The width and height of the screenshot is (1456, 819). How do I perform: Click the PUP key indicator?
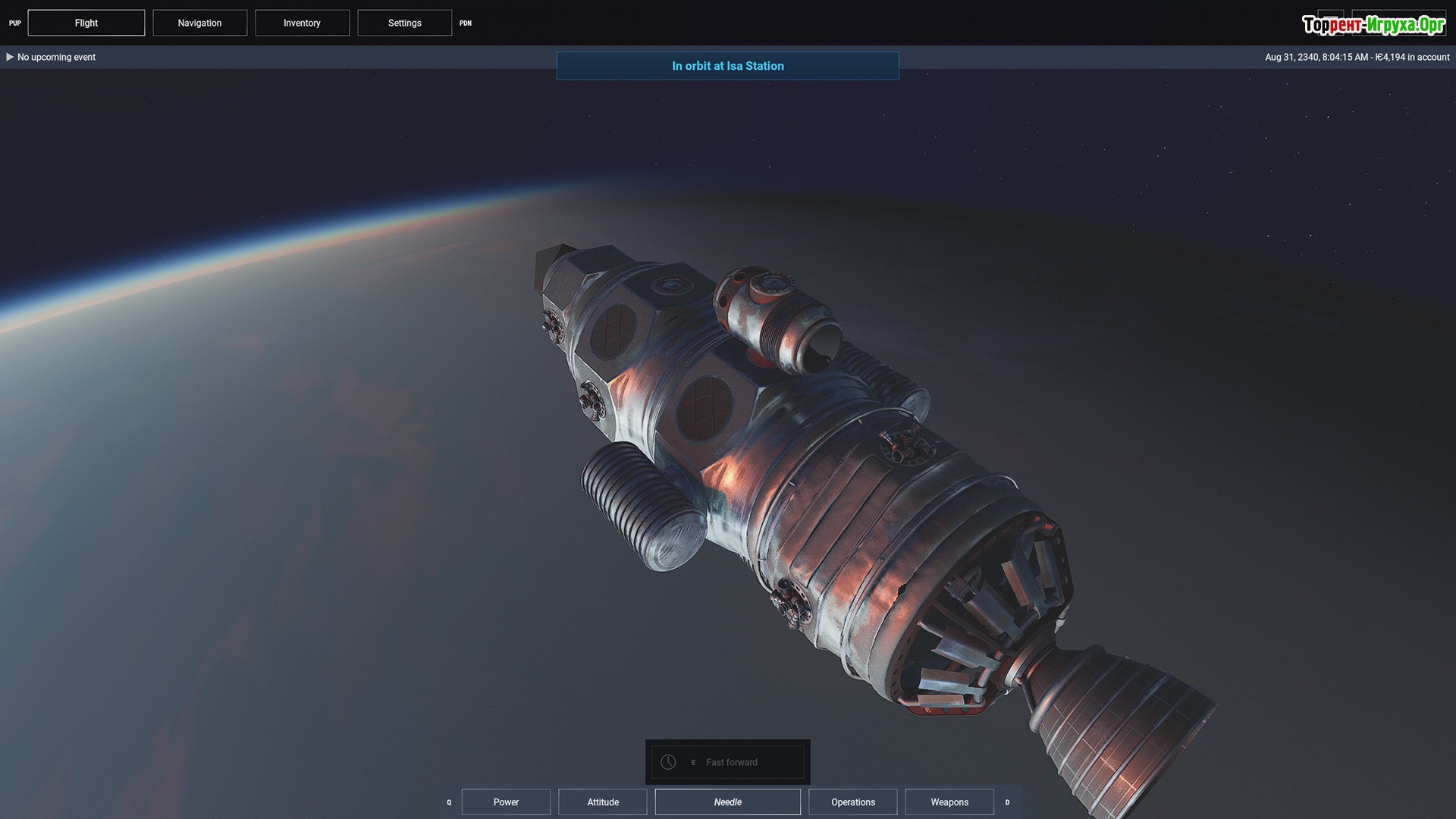14,23
